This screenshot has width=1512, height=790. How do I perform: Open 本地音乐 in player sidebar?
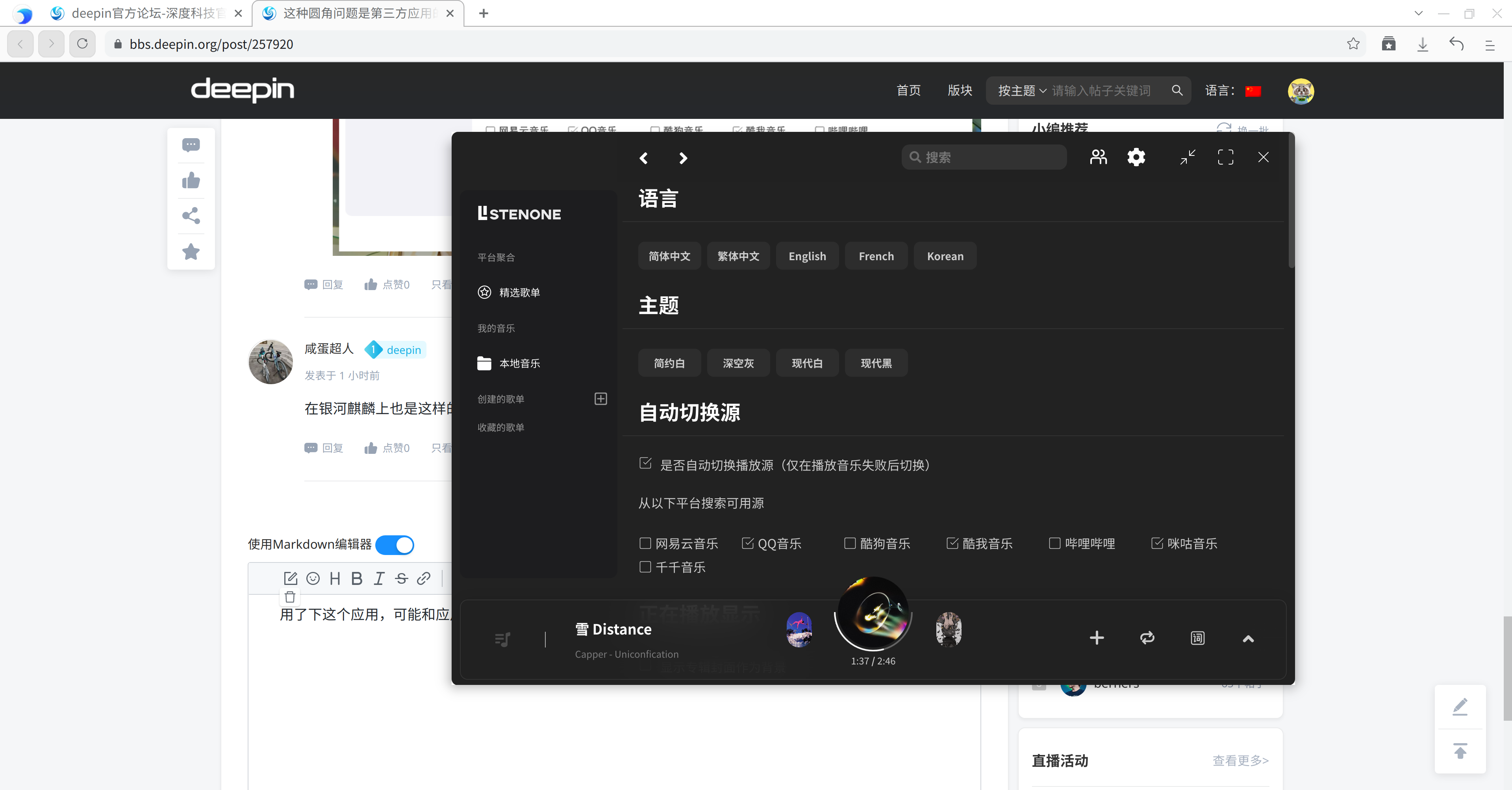(x=519, y=363)
